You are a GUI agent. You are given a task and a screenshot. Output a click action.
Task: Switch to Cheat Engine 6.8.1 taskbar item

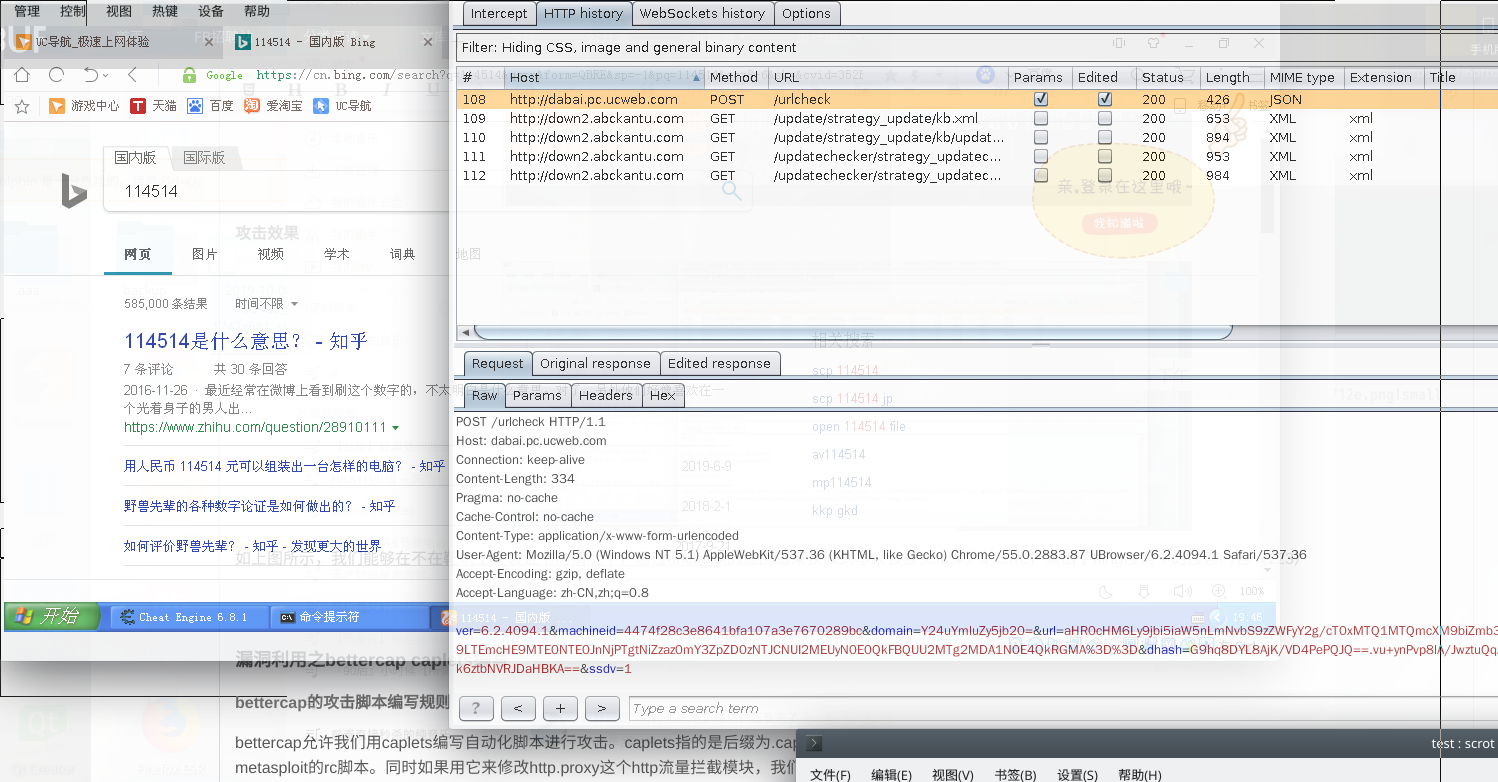point(190,617)
